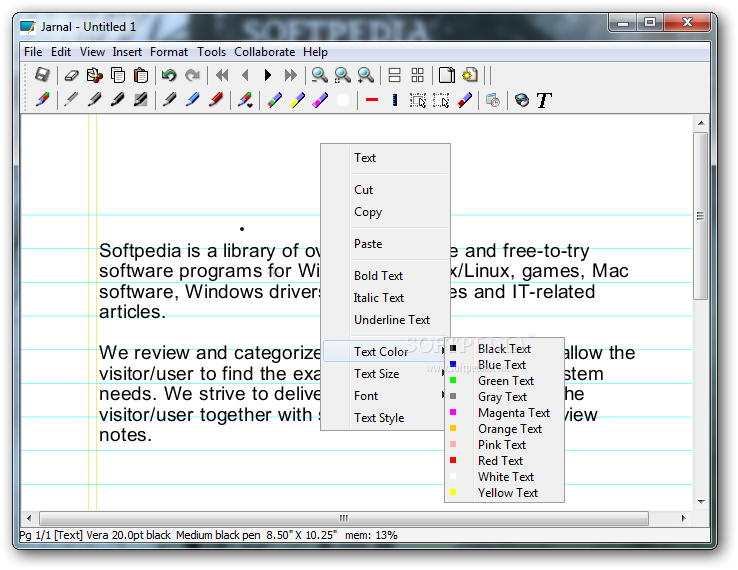Select the first dashed rectangle selection tool
The width and height of the screenshot is (738, 570).
[418, 100]
